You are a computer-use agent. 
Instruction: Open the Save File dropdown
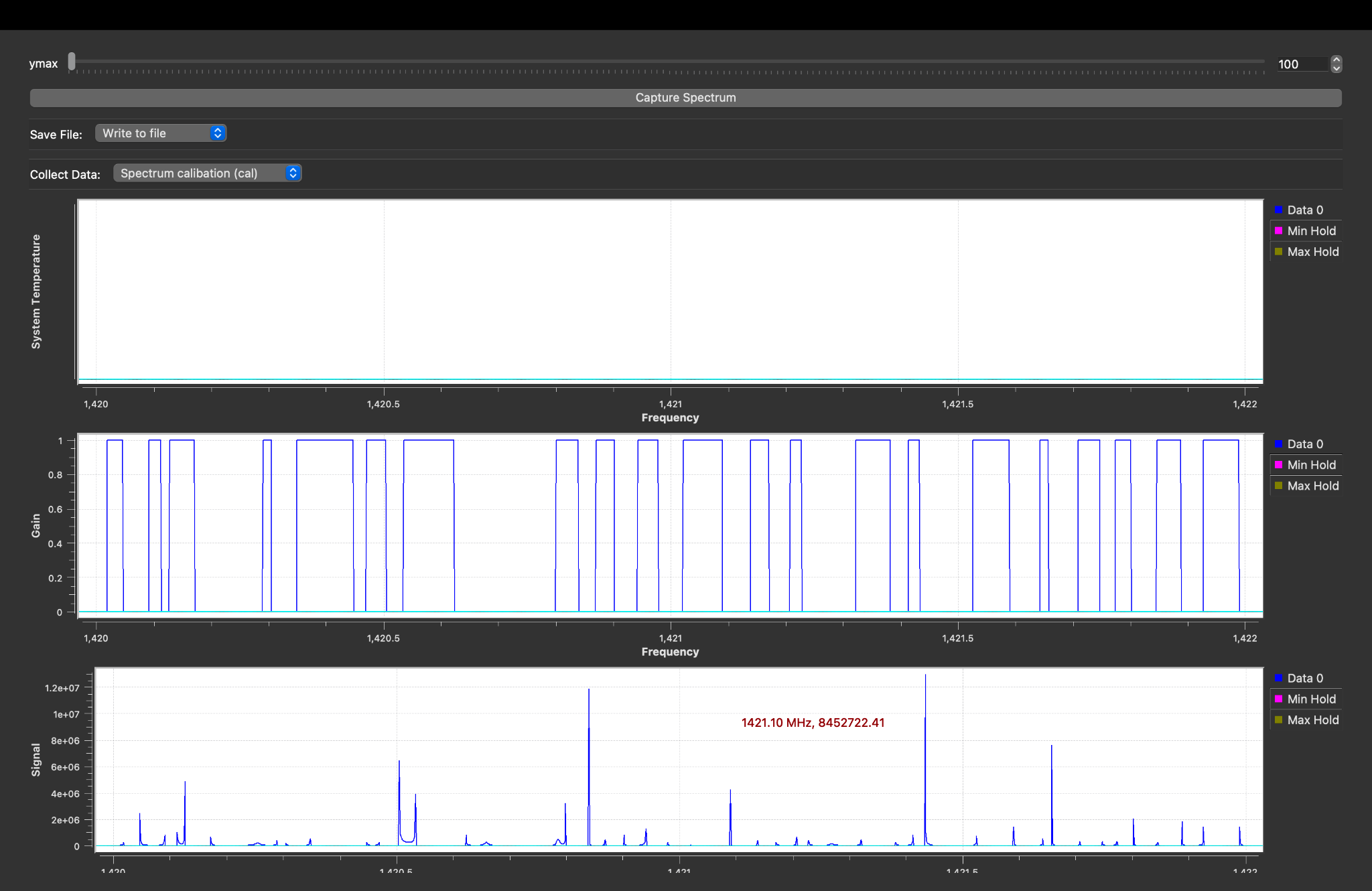[161, 133]
